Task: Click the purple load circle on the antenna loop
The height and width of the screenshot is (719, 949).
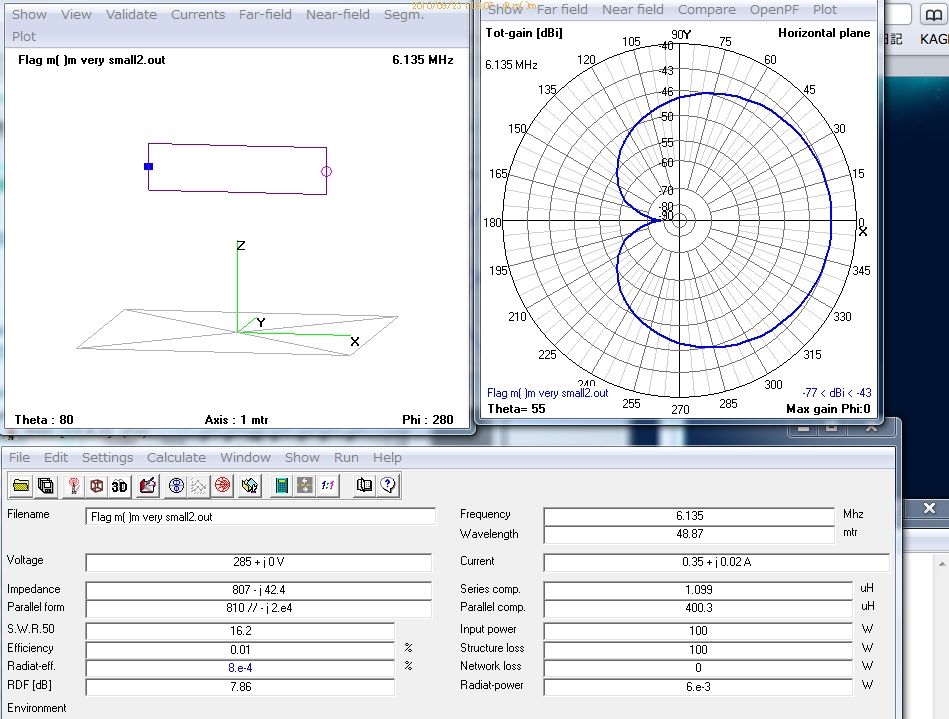Action: [x=326, y=171]
